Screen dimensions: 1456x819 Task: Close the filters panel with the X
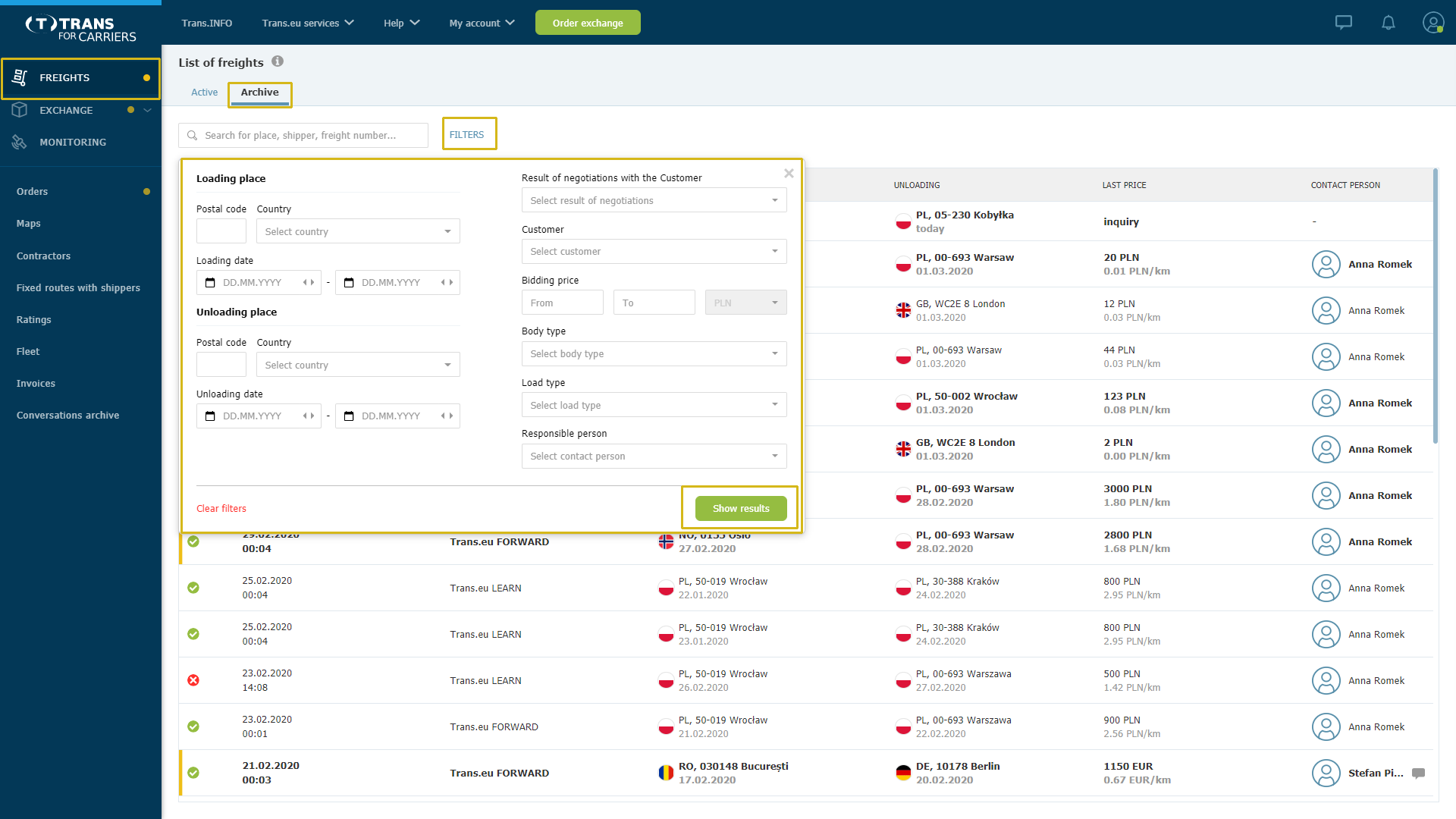[x=789, y=174]
